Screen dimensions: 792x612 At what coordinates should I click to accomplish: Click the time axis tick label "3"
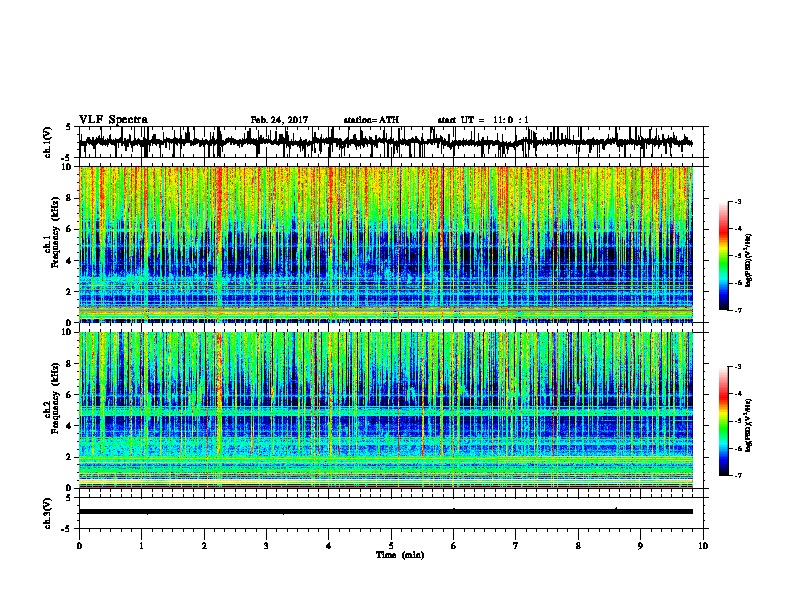click(x=266, y=546)
